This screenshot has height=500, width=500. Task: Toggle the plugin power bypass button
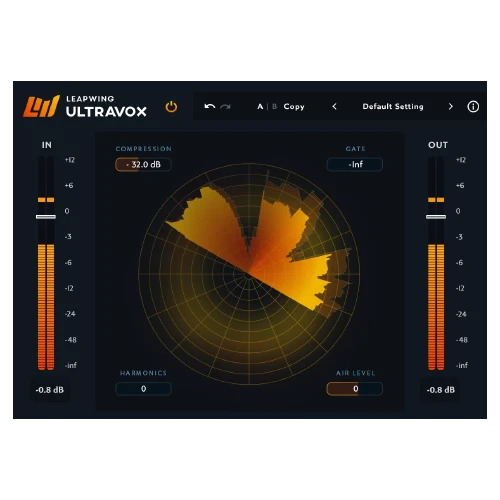(171, 107)
